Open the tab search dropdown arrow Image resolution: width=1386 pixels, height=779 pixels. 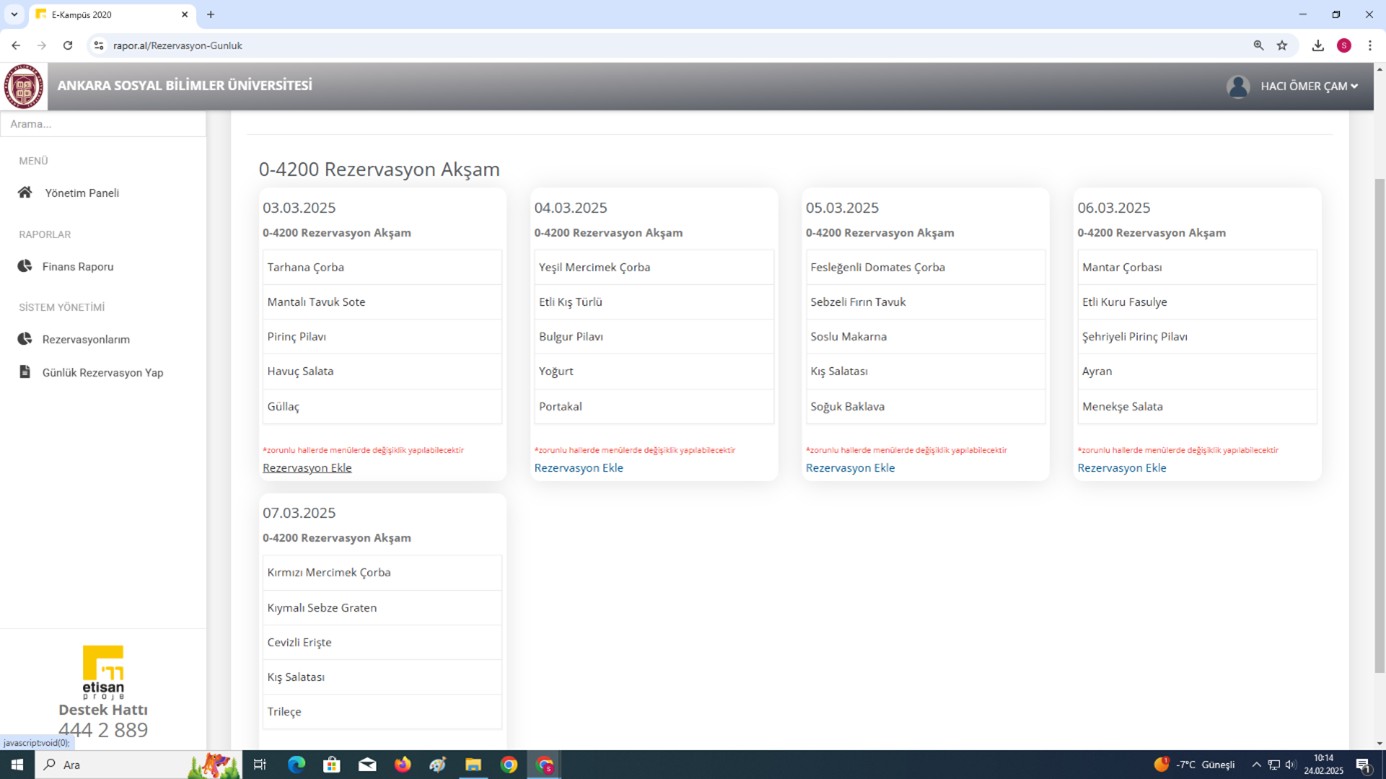point(14,14)
